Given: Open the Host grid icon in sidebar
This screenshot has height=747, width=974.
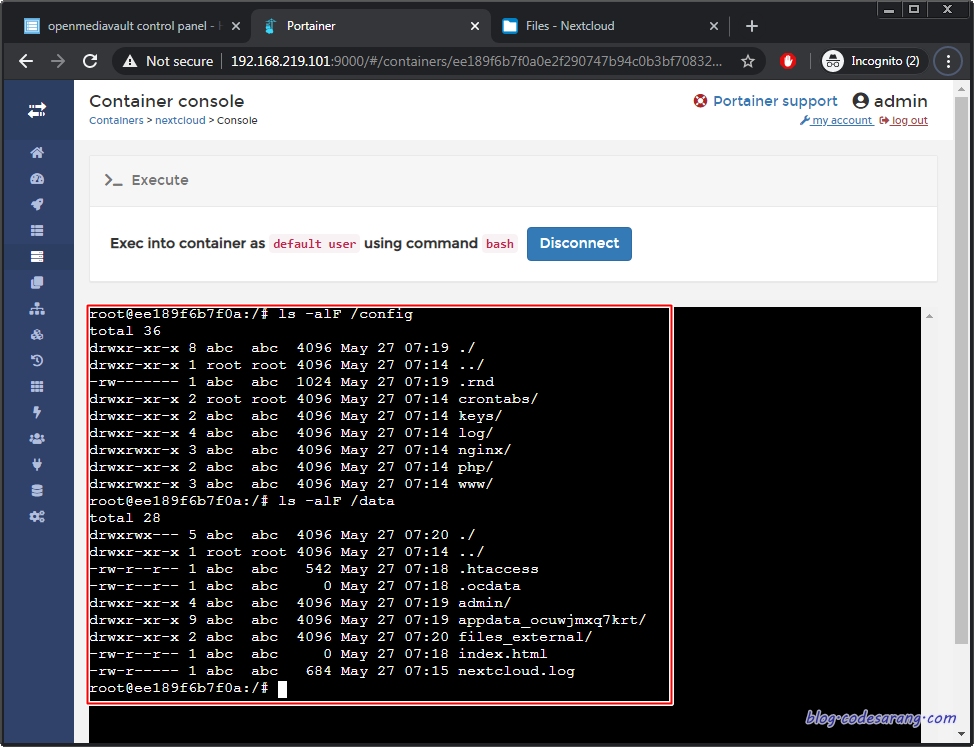Looking at the screenshot, I should pyautogui.click(x=37, y=386).
